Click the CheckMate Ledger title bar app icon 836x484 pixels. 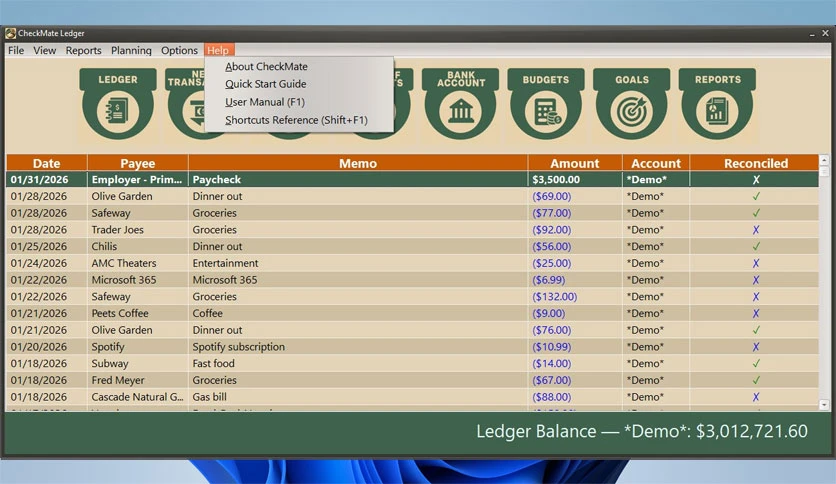(x=10, y=33)
